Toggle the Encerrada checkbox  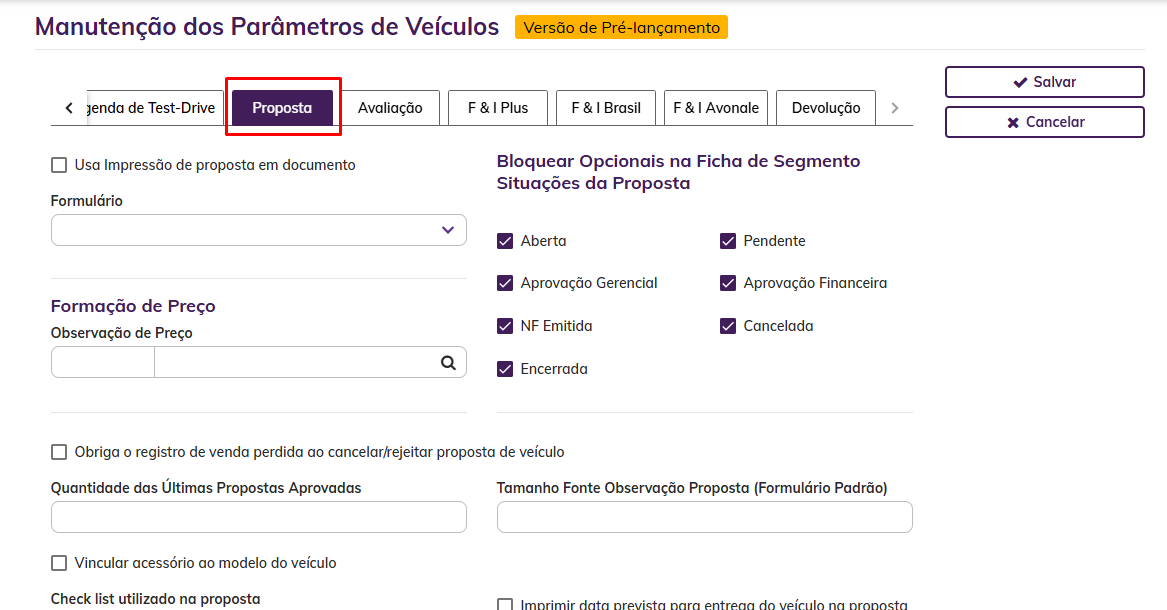click(x=505, y=369)
